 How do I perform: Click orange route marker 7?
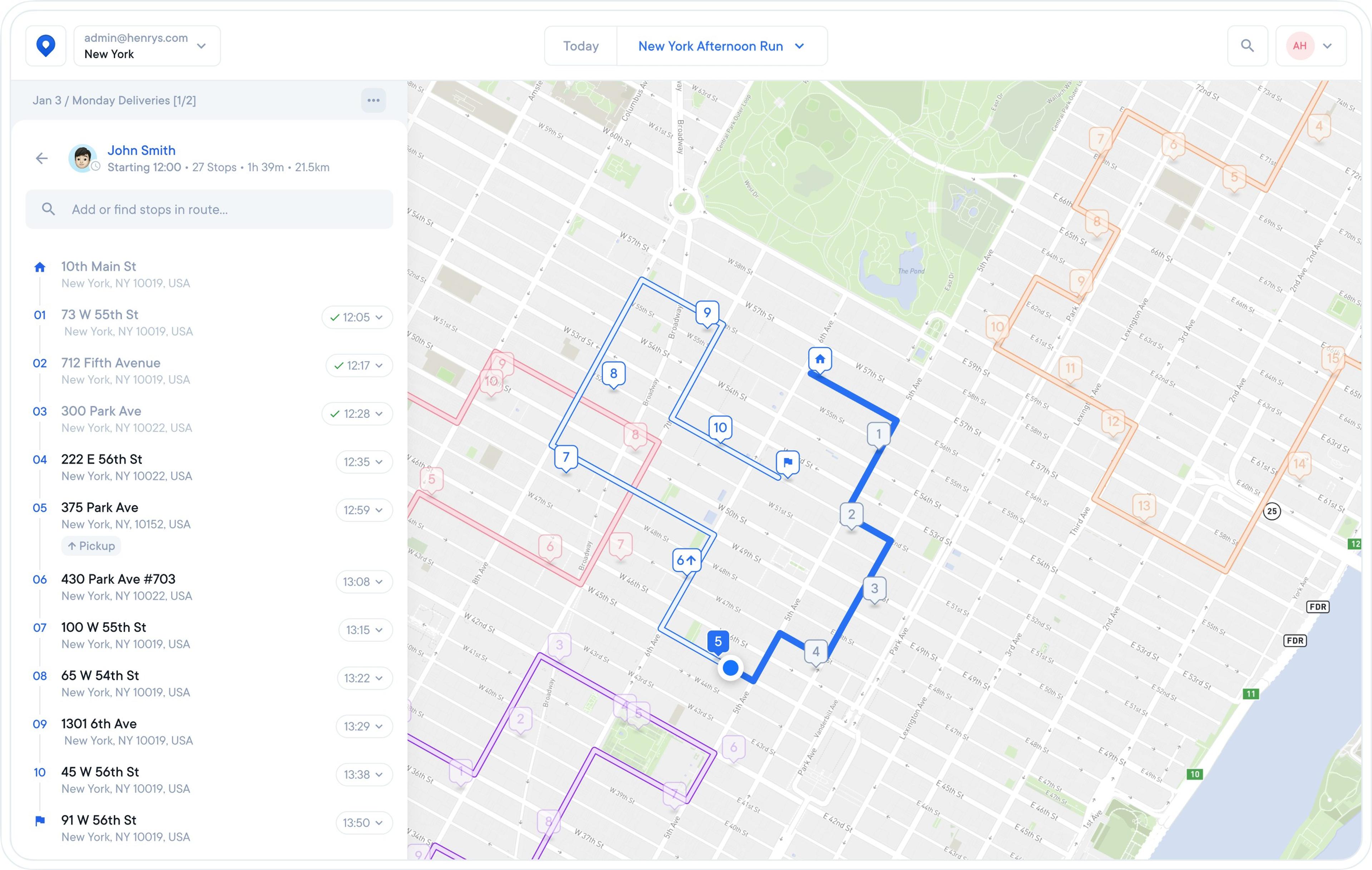(1100, 140)
